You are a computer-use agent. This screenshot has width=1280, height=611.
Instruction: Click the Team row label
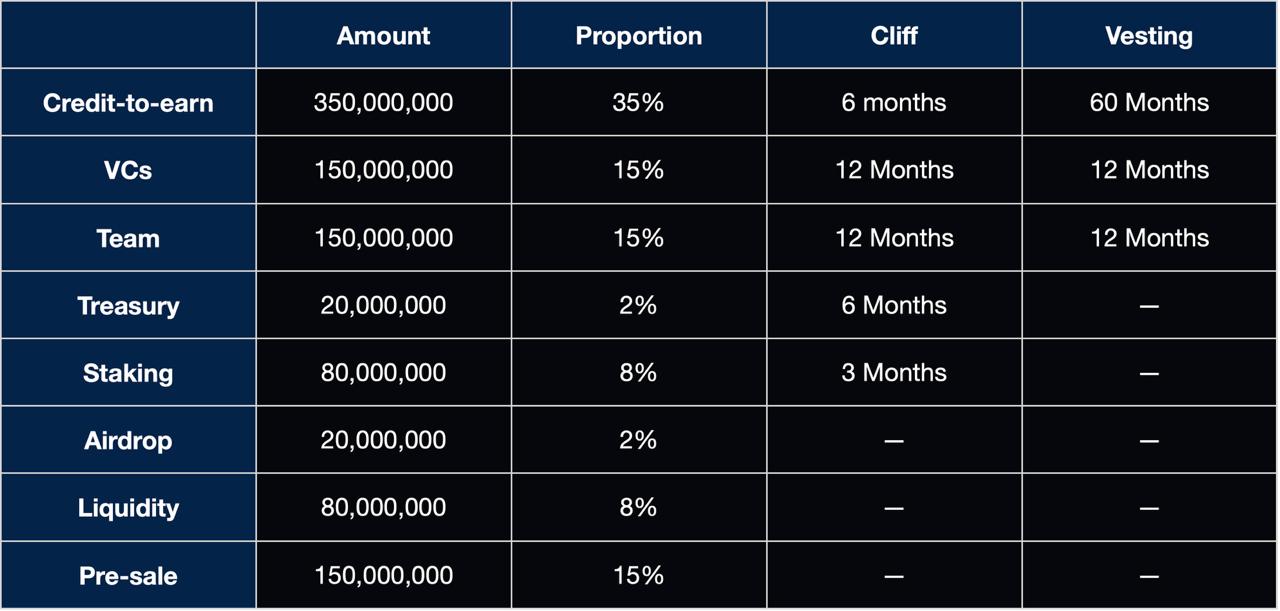click(128, 238)
